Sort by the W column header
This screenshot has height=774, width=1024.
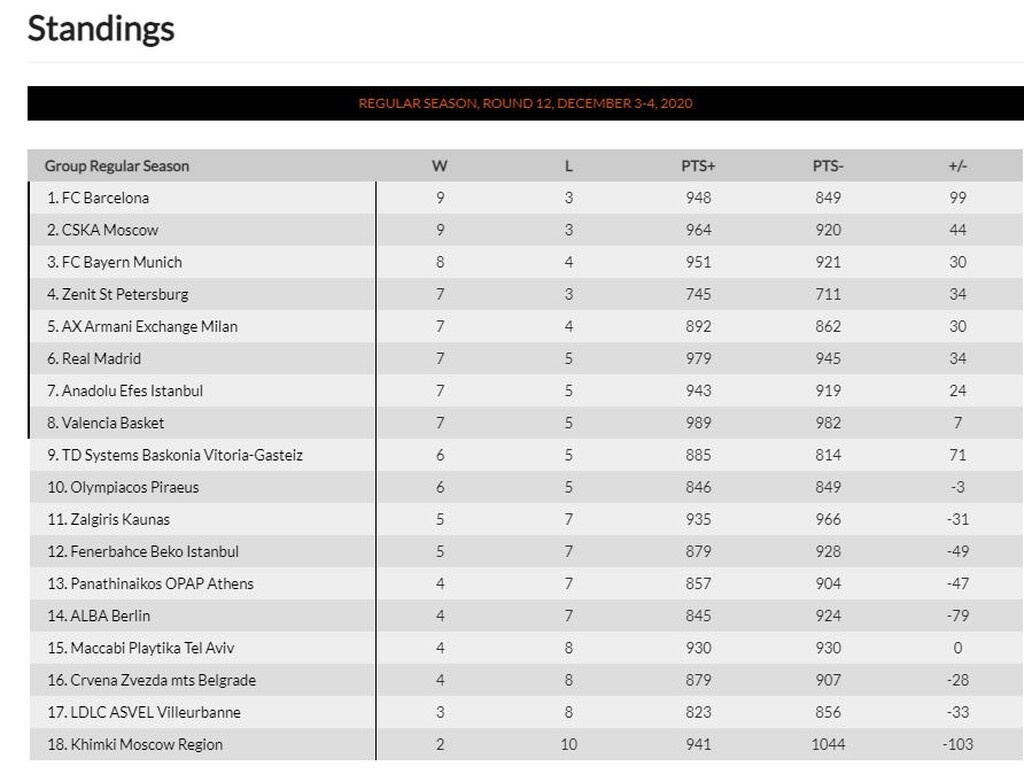click(x=440, y=166)
